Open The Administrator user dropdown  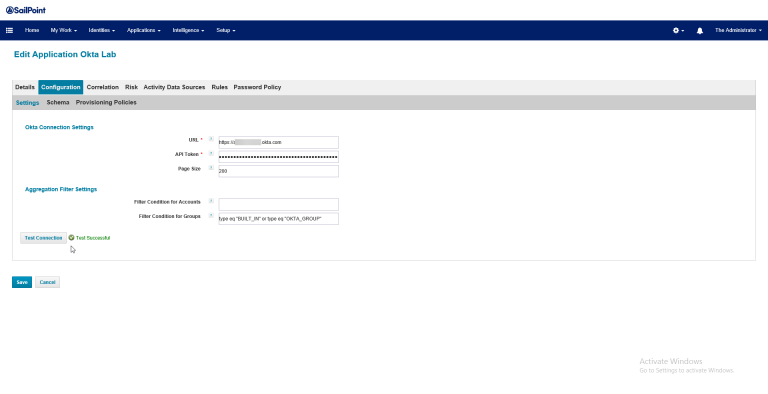pyautogui.click(x=738, y=30)
